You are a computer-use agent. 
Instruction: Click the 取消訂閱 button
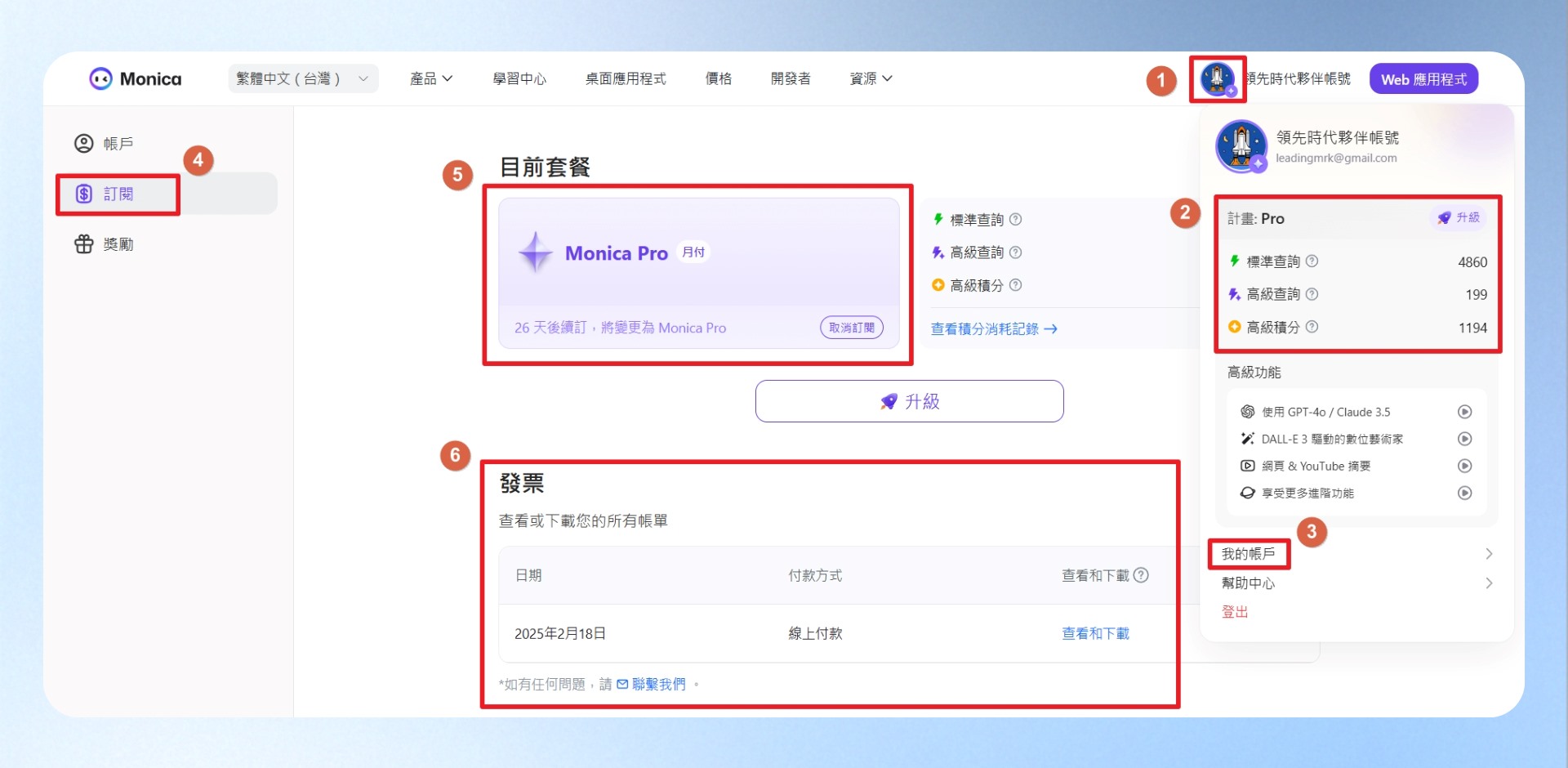click(852, 328)
